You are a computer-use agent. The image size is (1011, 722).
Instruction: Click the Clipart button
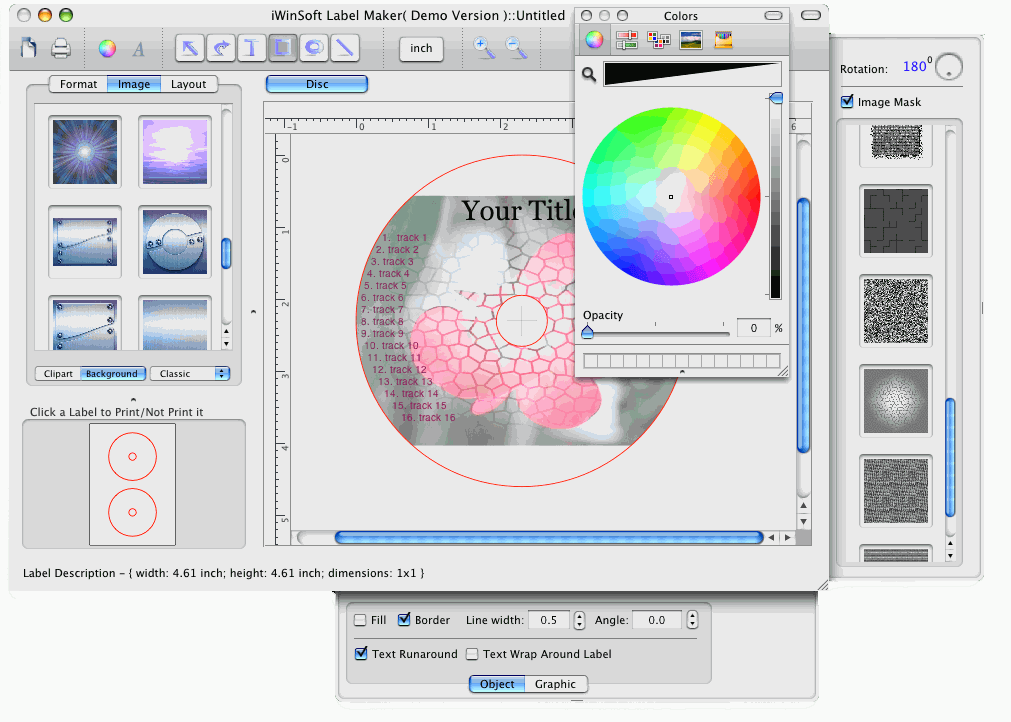[58, 374]
